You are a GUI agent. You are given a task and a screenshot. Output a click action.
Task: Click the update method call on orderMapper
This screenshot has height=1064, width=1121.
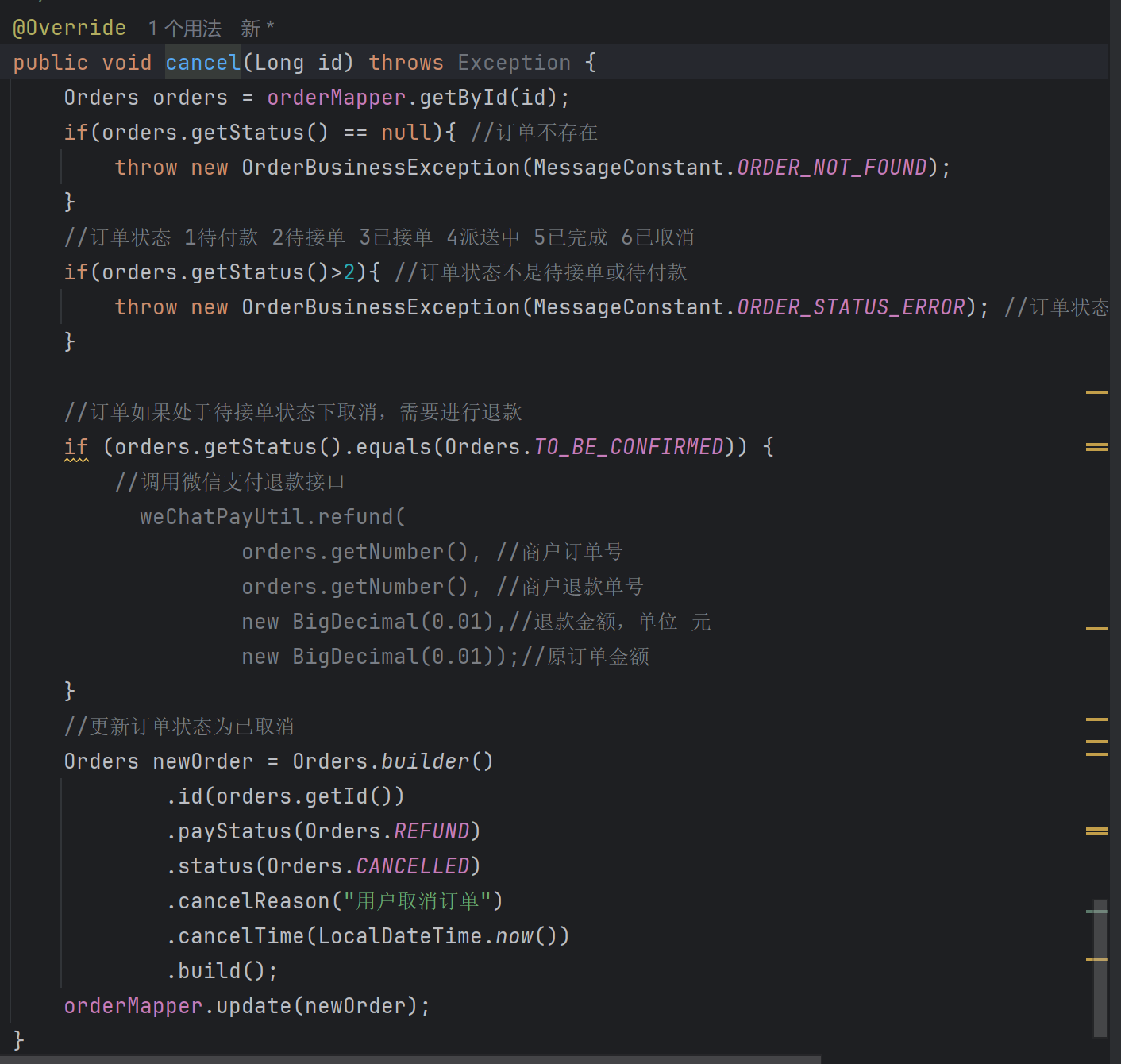[254, 1006]
